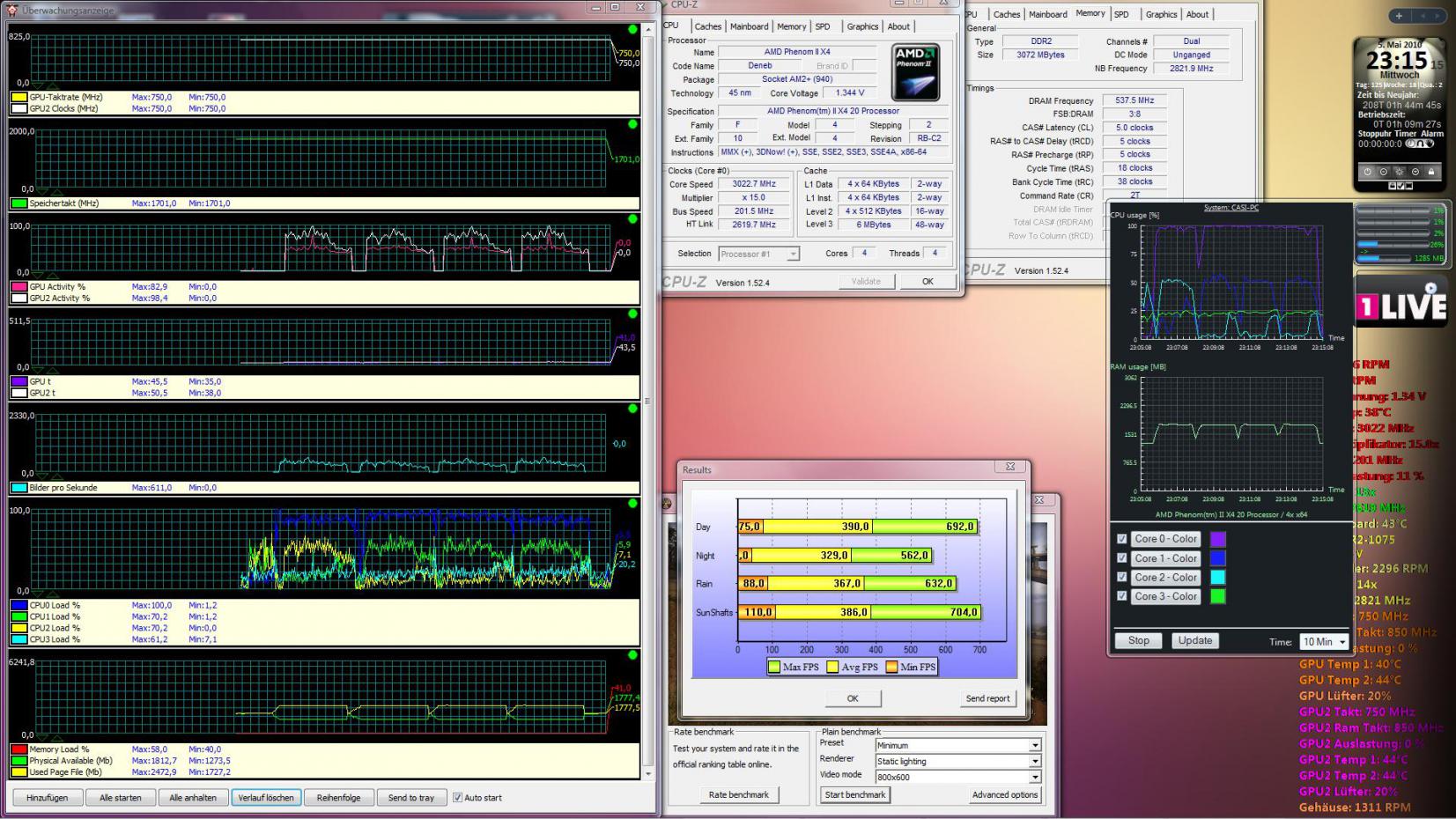Screen dimensions: 1456x819
Task: Open About tab in the CPU-Z memory timings window
Action: point(1197,14)
